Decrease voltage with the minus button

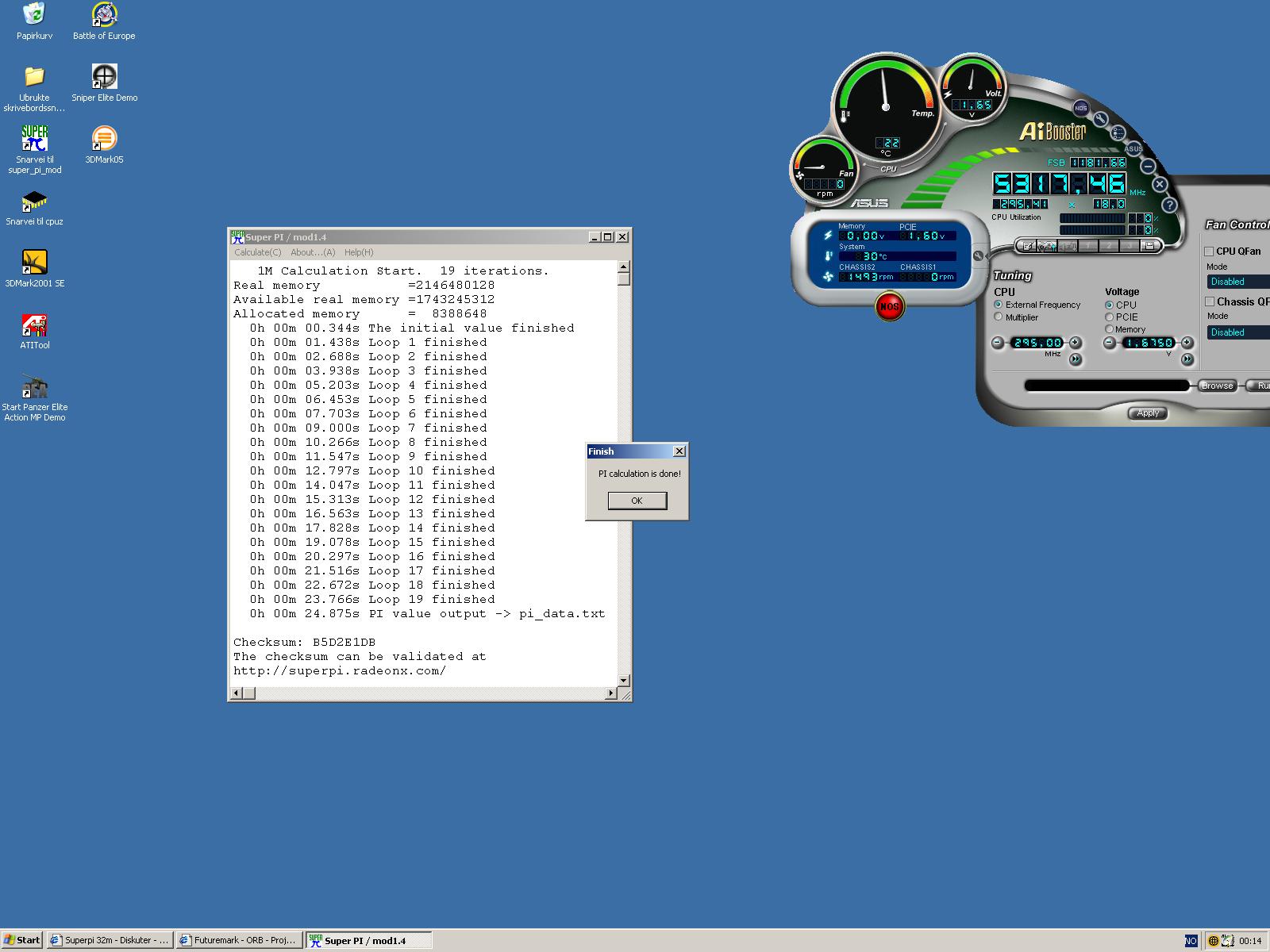point(1110,343)
